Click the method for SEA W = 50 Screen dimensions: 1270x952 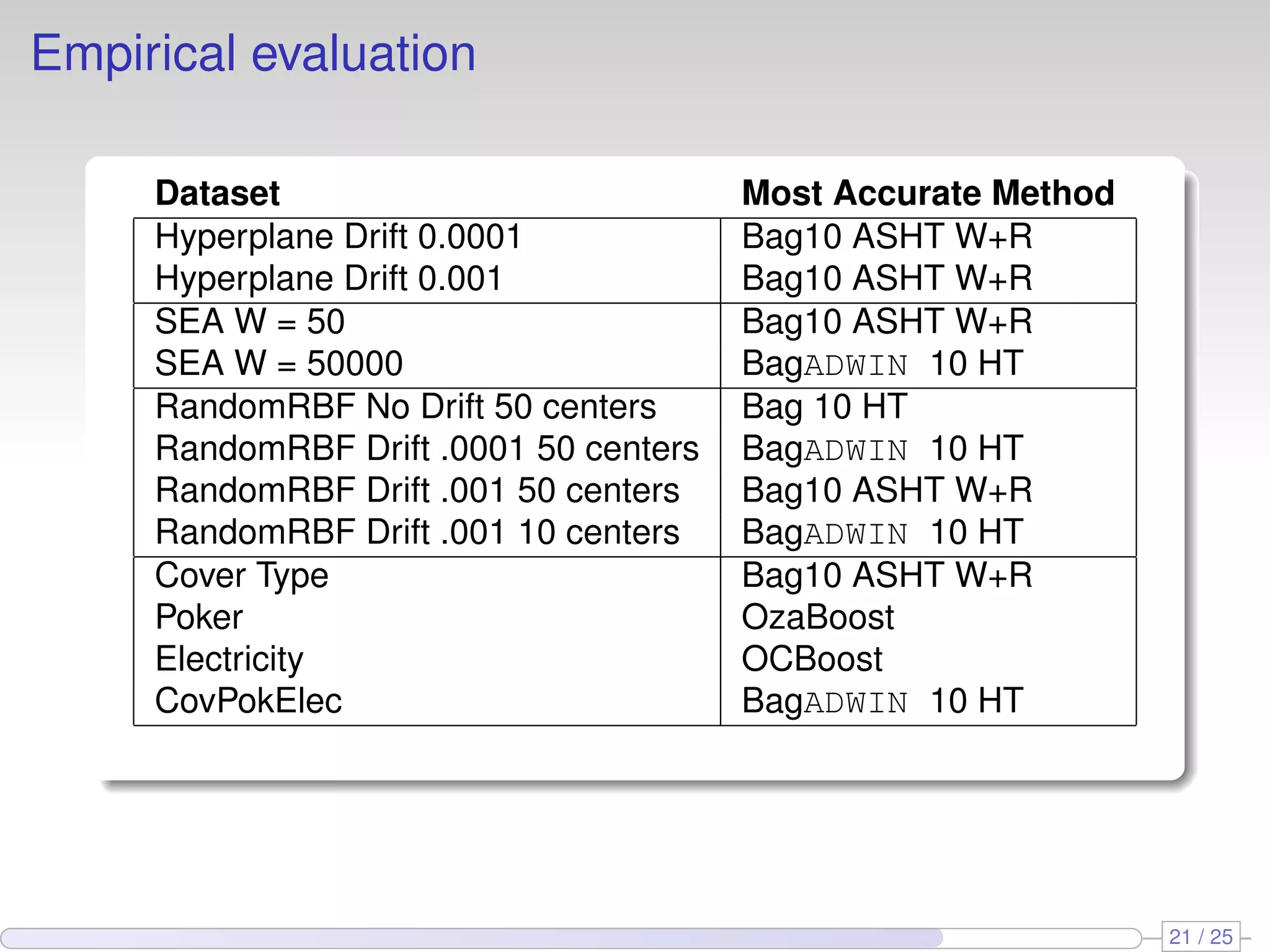point(887,322)
